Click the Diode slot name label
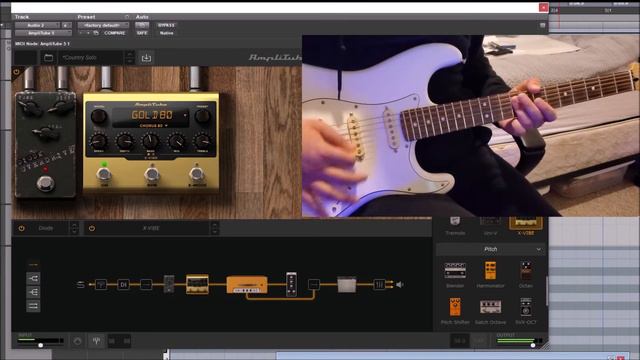 [x=46, y=229]
